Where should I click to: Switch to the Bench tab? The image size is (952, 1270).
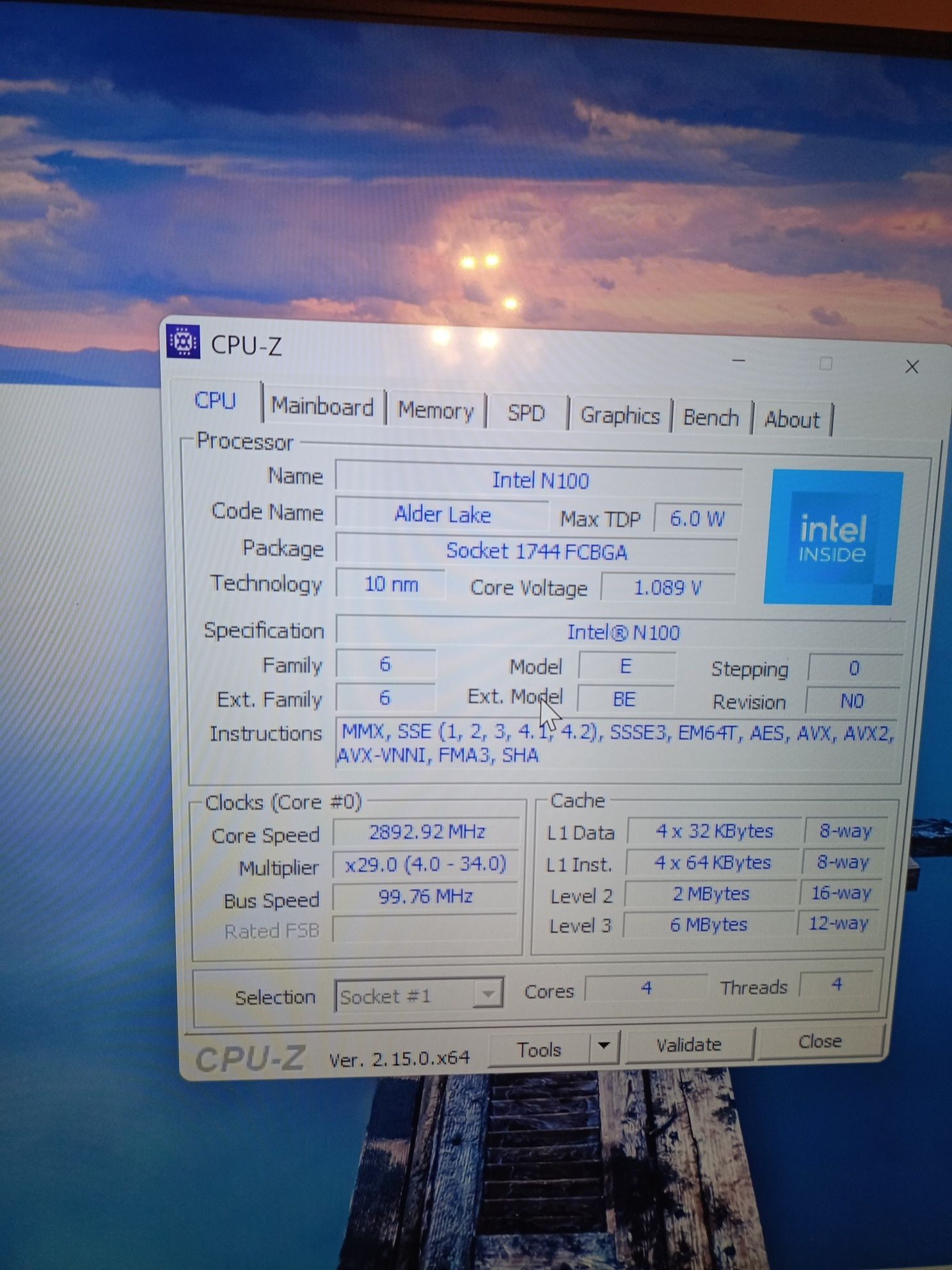711,418
